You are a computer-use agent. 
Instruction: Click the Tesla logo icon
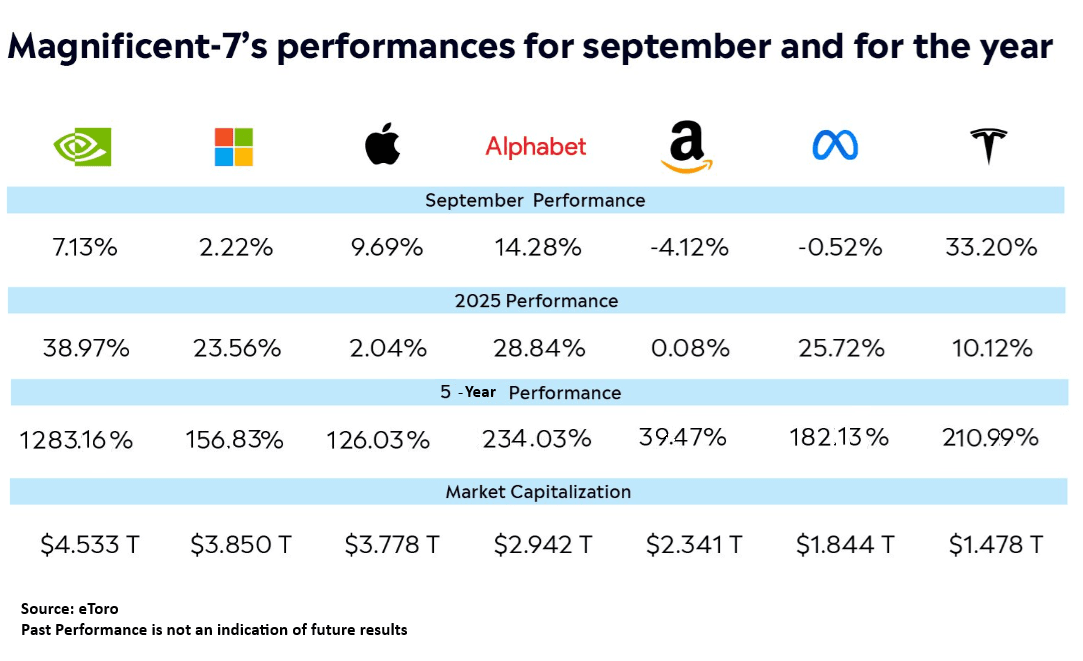pyautogui.click(x=988, y=147)
